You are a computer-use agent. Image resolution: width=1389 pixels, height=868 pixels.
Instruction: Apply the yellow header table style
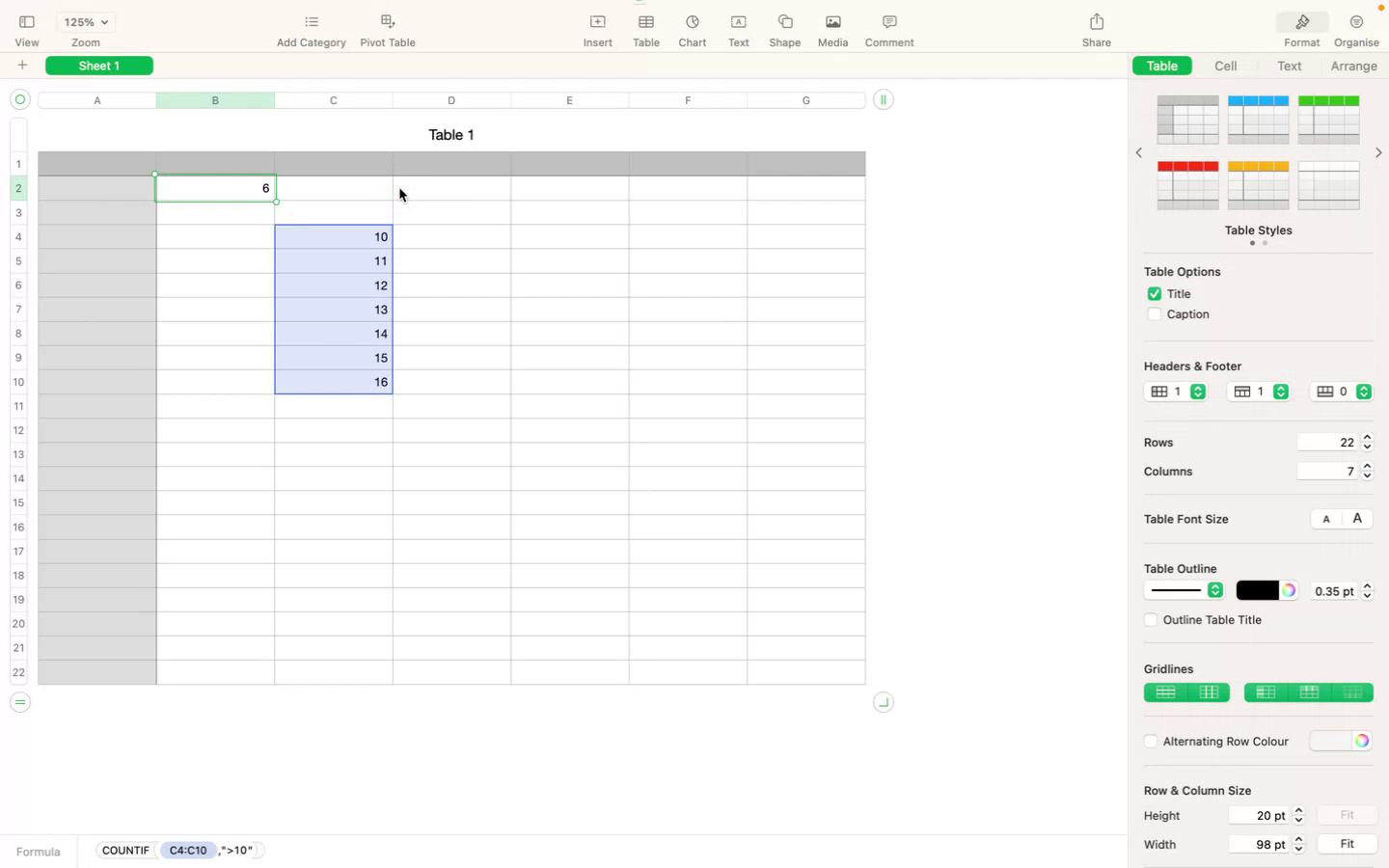(1259, 185)
